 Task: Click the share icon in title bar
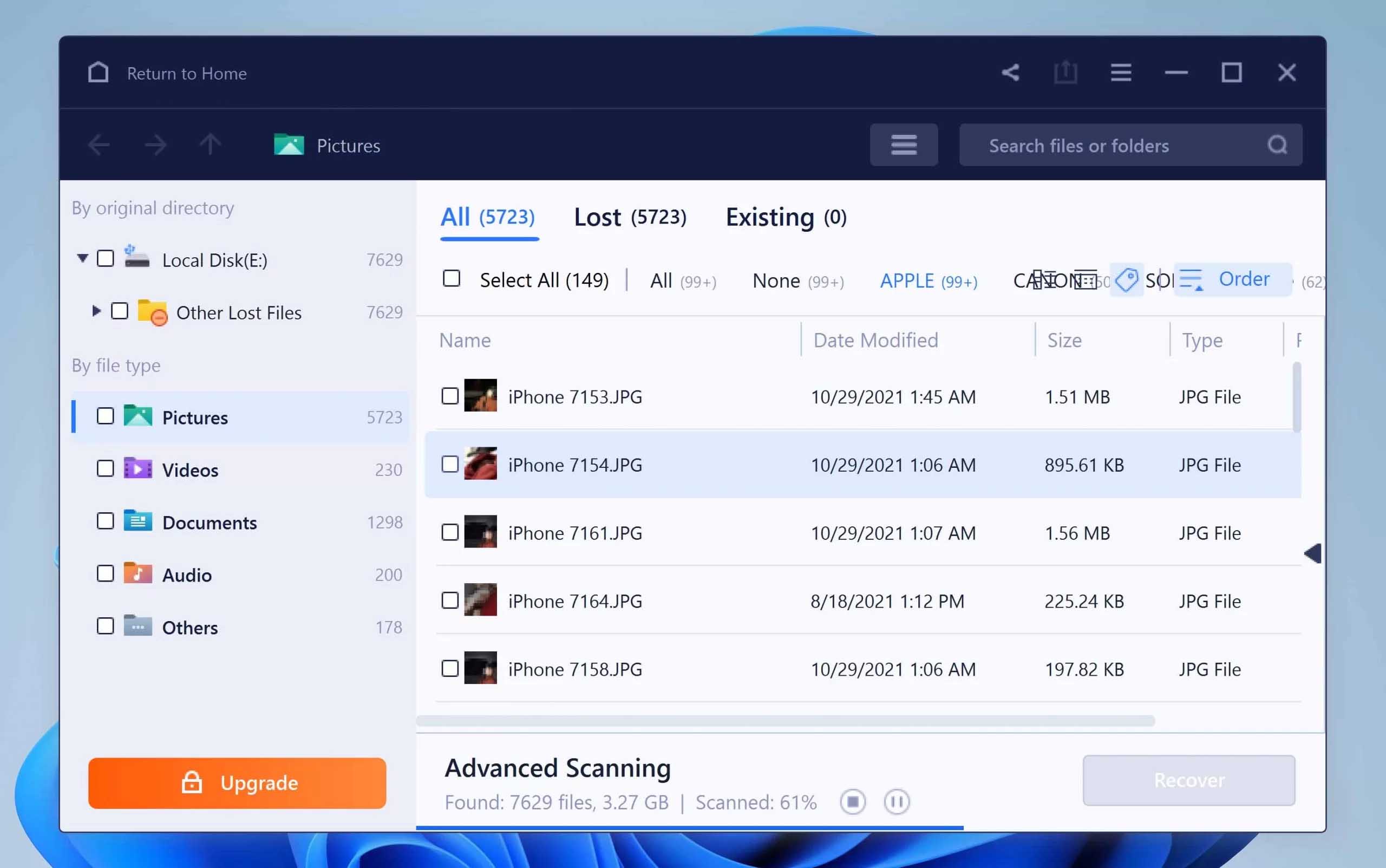tap(1010, 73)
